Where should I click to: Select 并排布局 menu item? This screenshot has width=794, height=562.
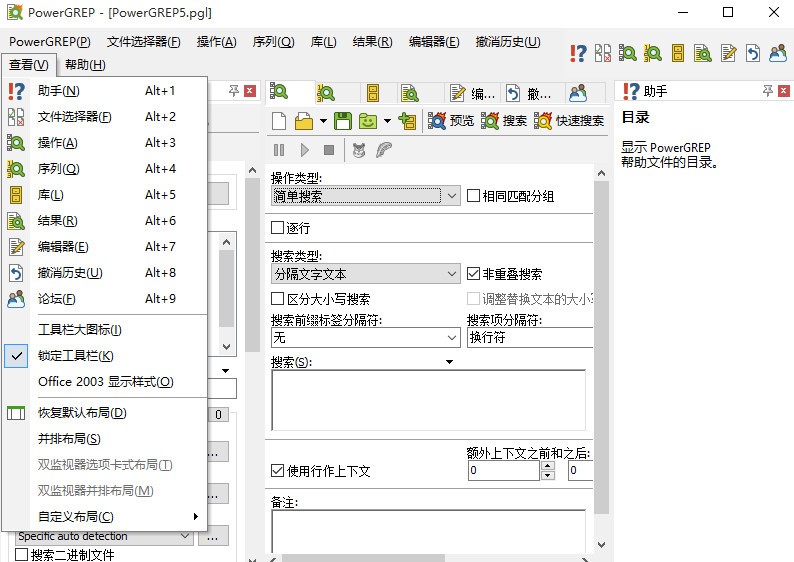click(x=105, y=439)
